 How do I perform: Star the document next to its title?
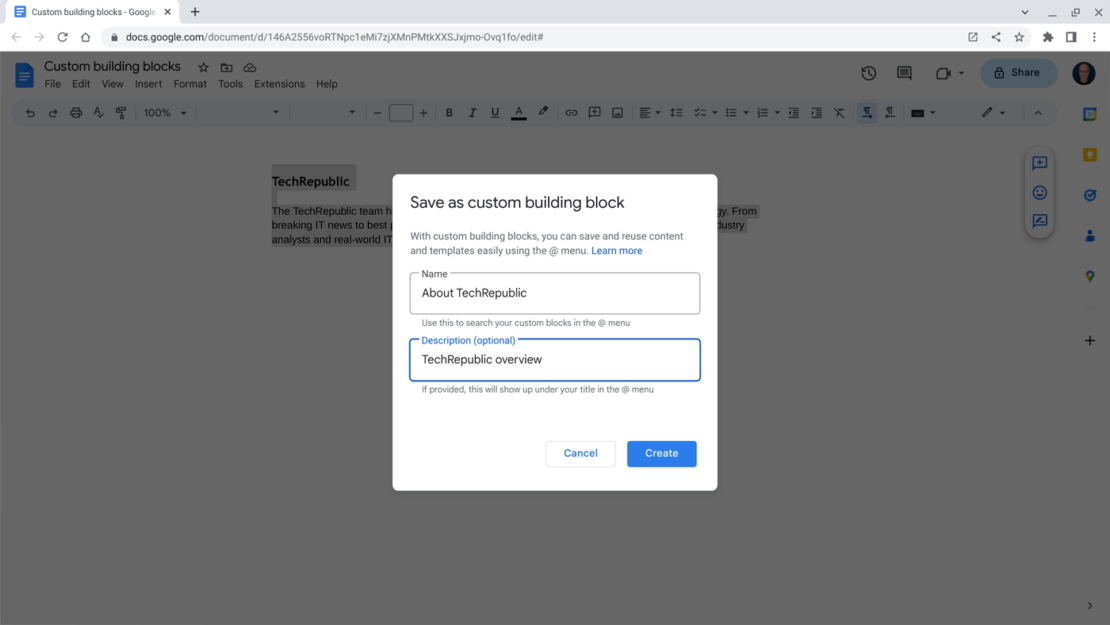203,66
